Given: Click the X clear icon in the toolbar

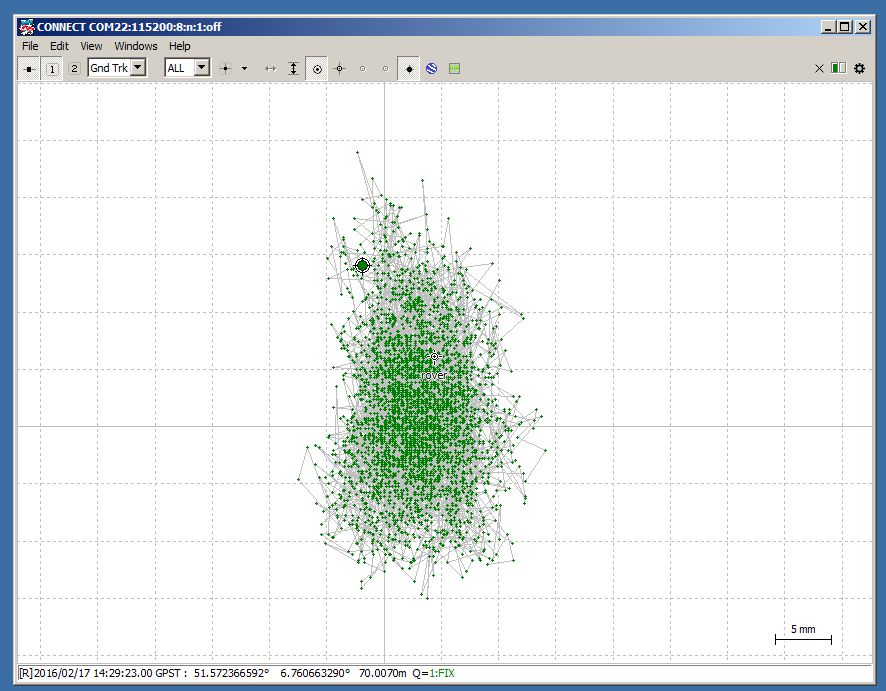Looking at the screenshot, I should click(820, 68).
